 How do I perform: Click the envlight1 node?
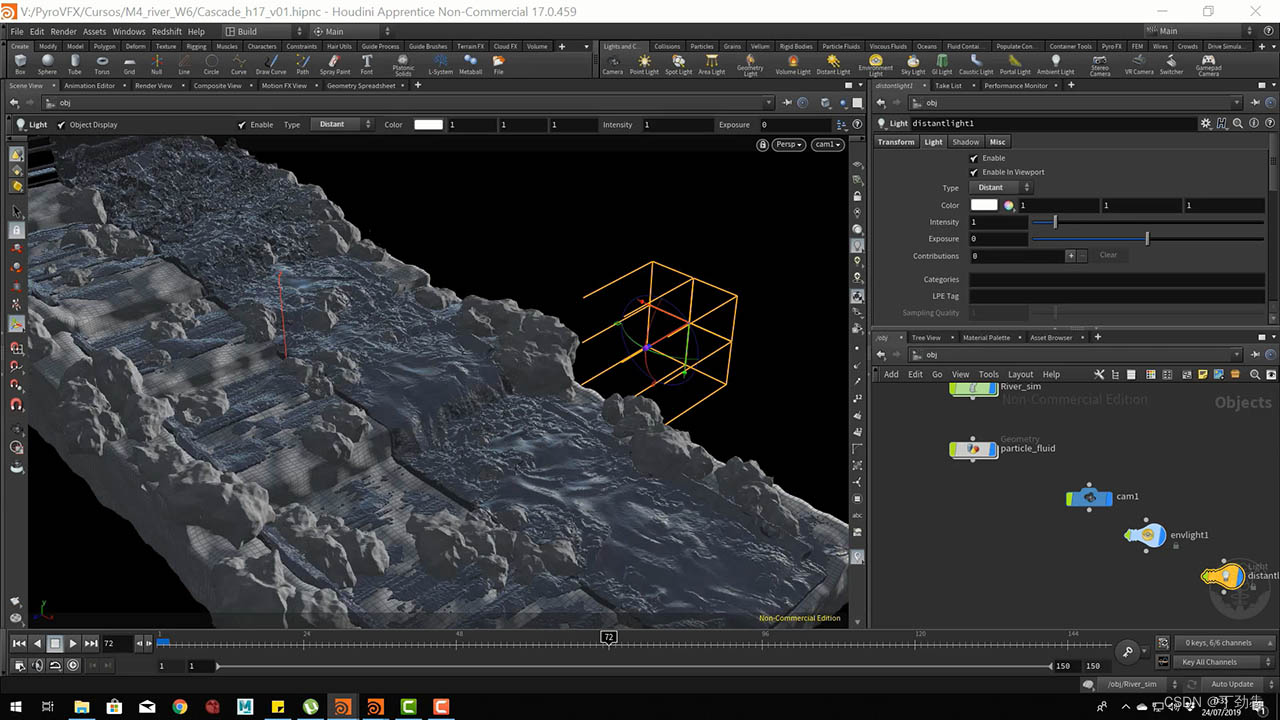pyautogui.click(x=1147, y=536)
